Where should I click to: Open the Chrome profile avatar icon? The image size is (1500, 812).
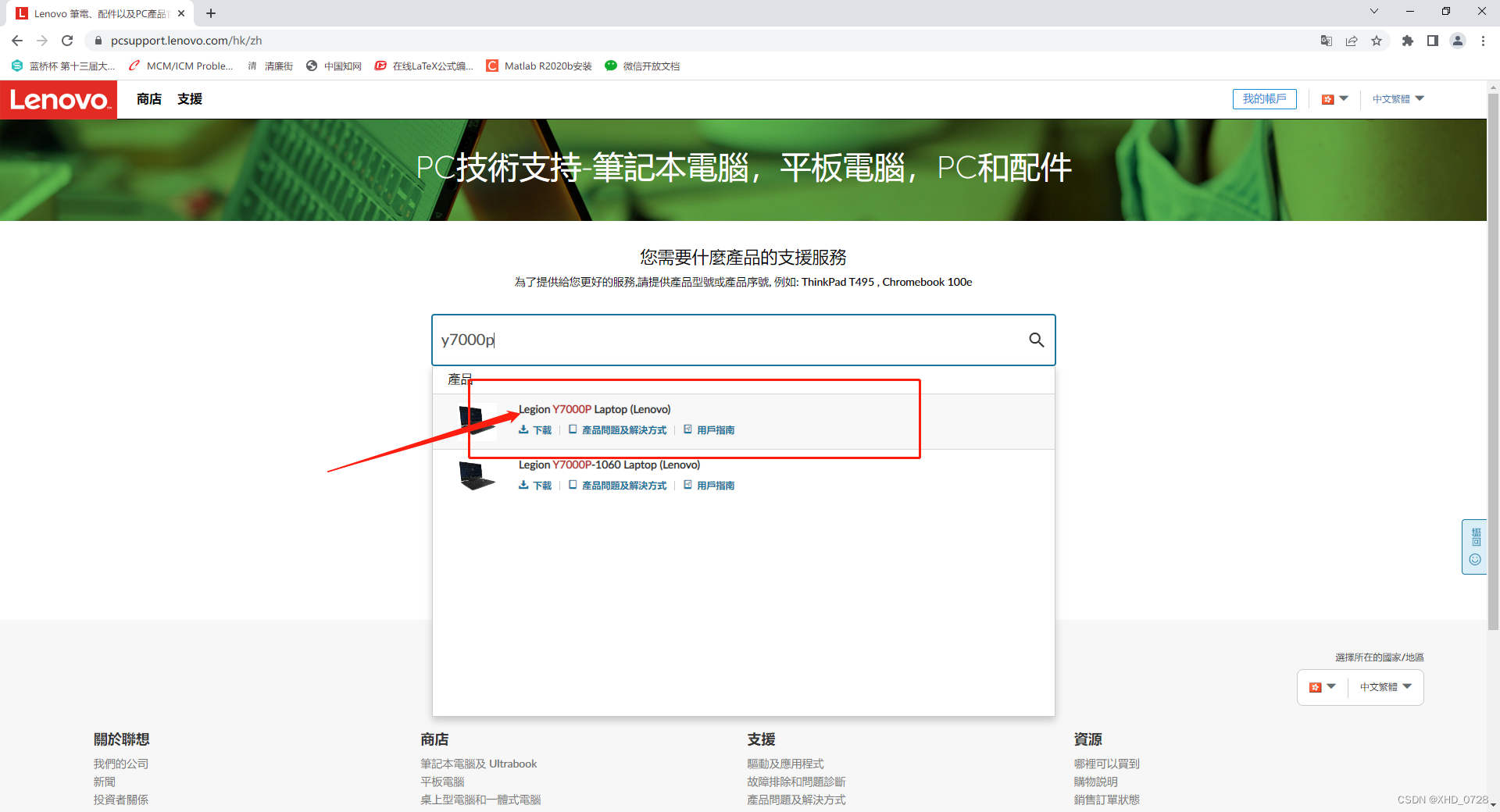tap(1458, 41)
